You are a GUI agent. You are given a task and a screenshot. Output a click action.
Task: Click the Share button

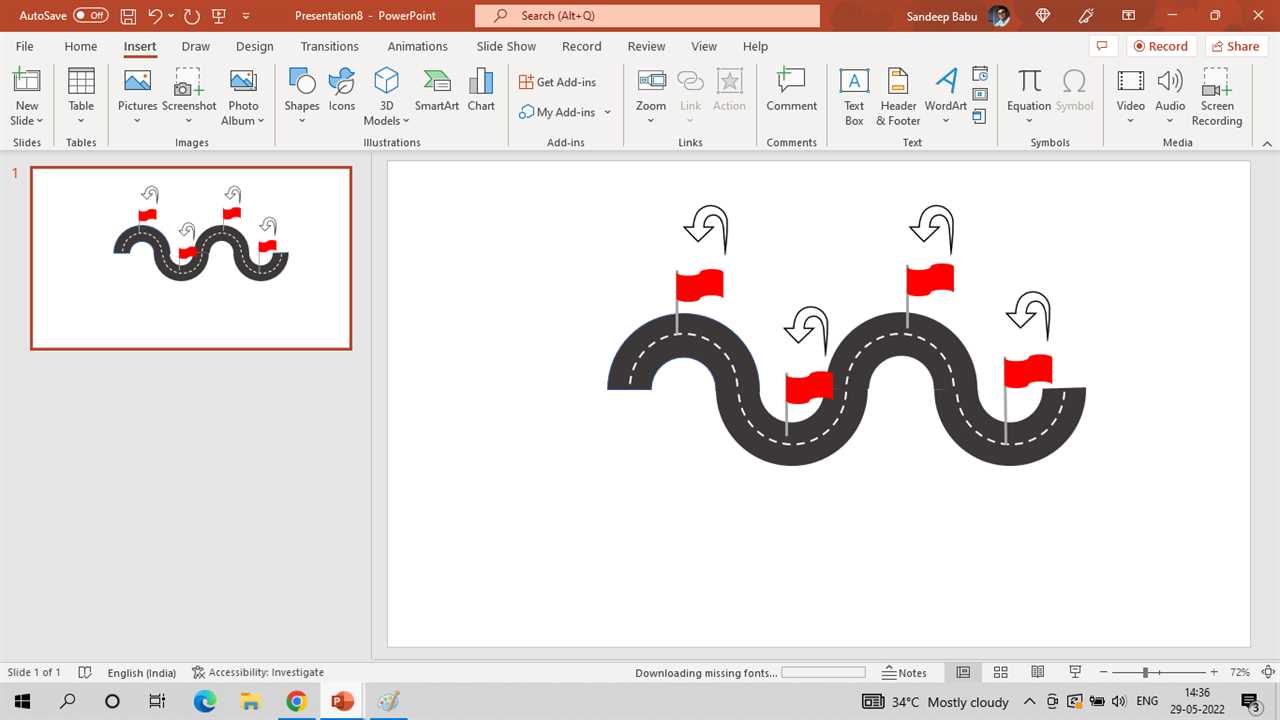[x=1235, y=46]
